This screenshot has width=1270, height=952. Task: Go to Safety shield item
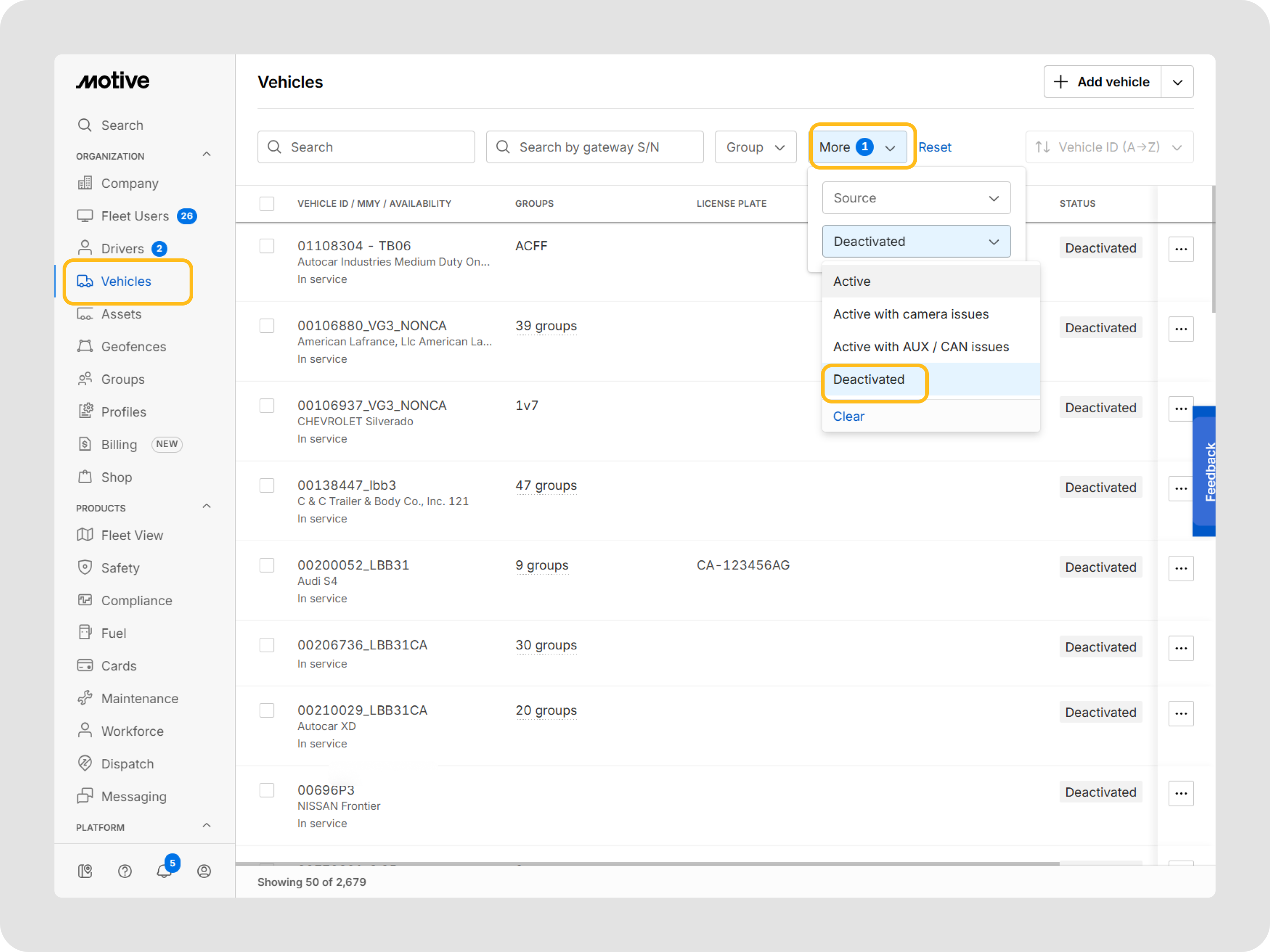click(120, 568)
